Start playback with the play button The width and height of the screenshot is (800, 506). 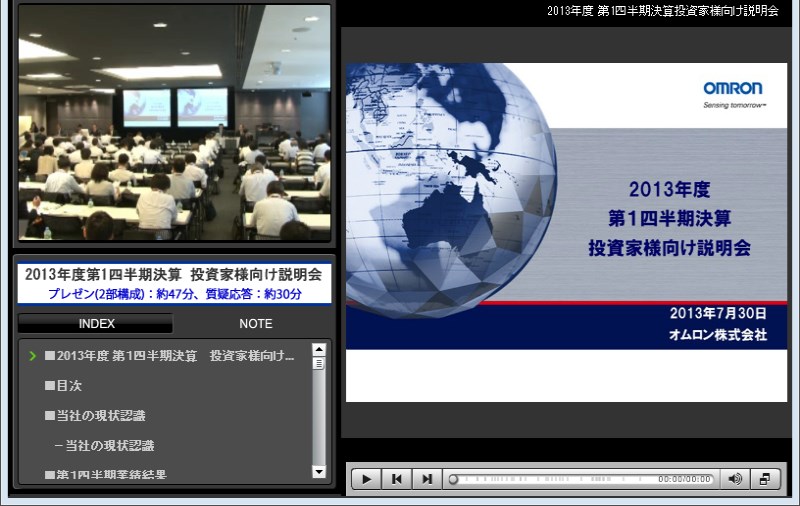[366, 479]
